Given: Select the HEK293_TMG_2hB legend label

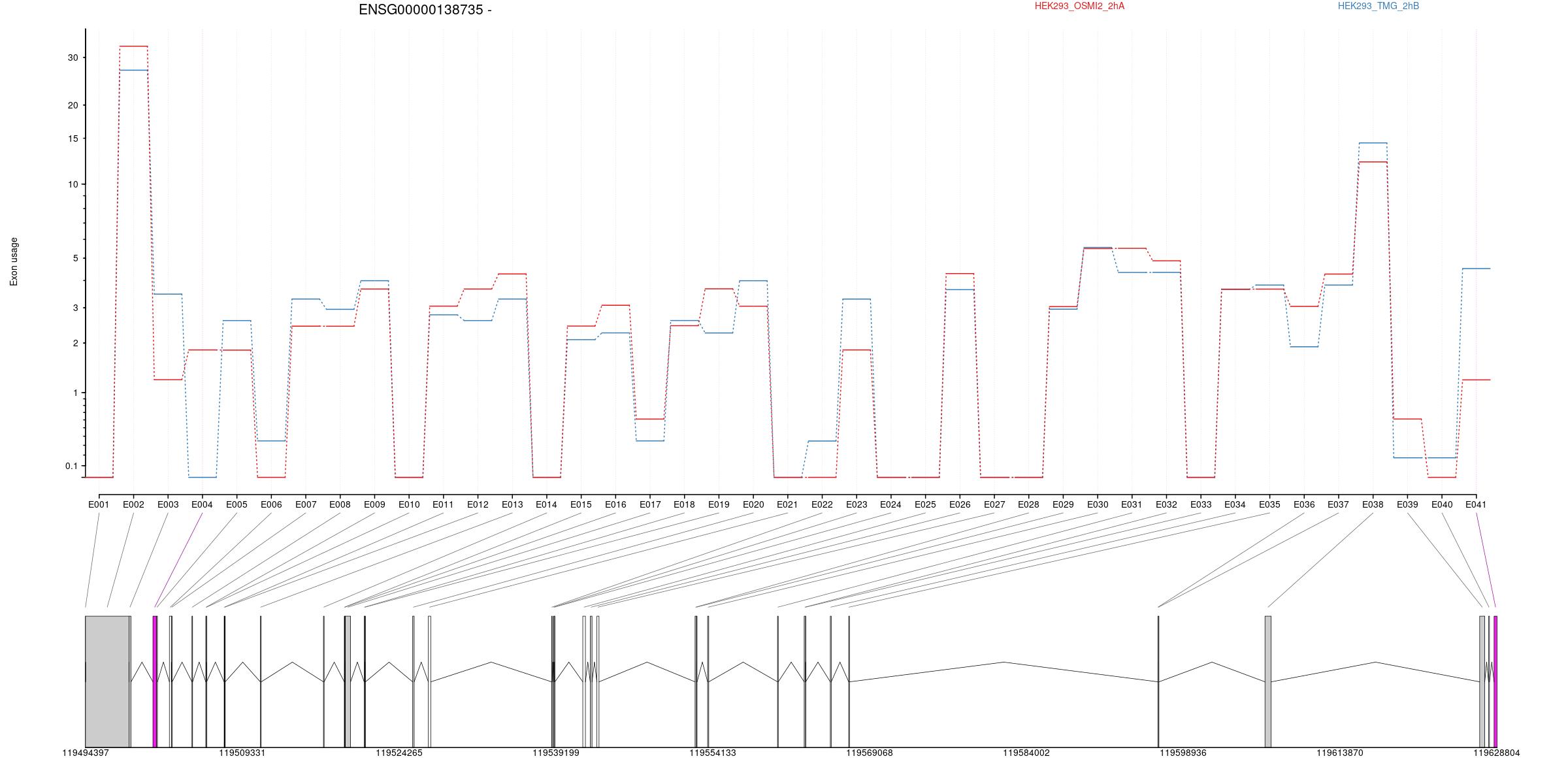Looking at the screenshot, I should (x=1379, y=6).
